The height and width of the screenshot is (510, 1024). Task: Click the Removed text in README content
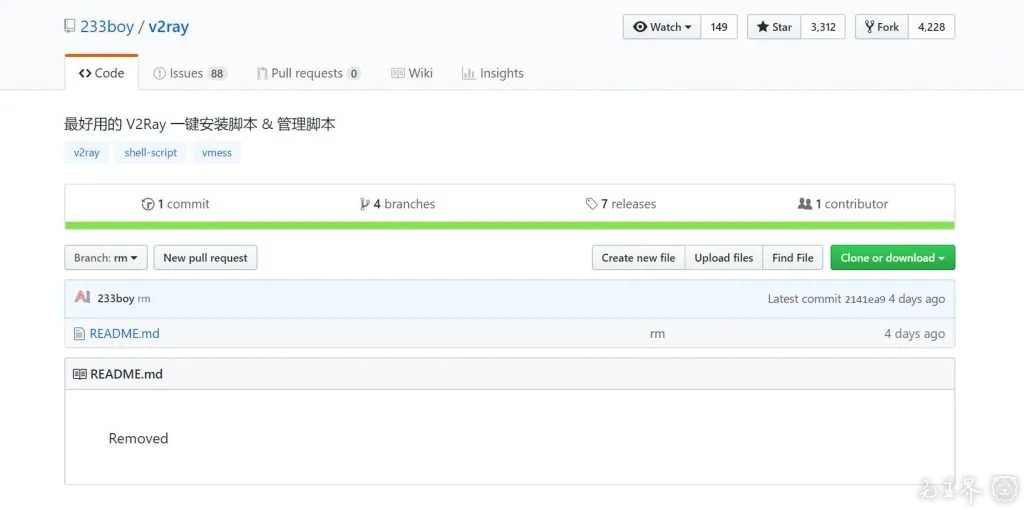click(138, 438)
